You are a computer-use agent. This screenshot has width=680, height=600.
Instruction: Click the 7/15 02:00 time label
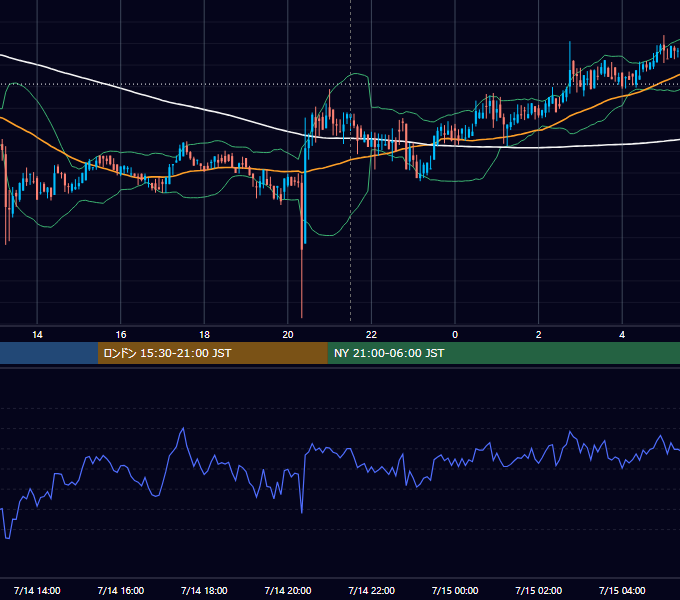pyautogui.click(x=539, y=590)
